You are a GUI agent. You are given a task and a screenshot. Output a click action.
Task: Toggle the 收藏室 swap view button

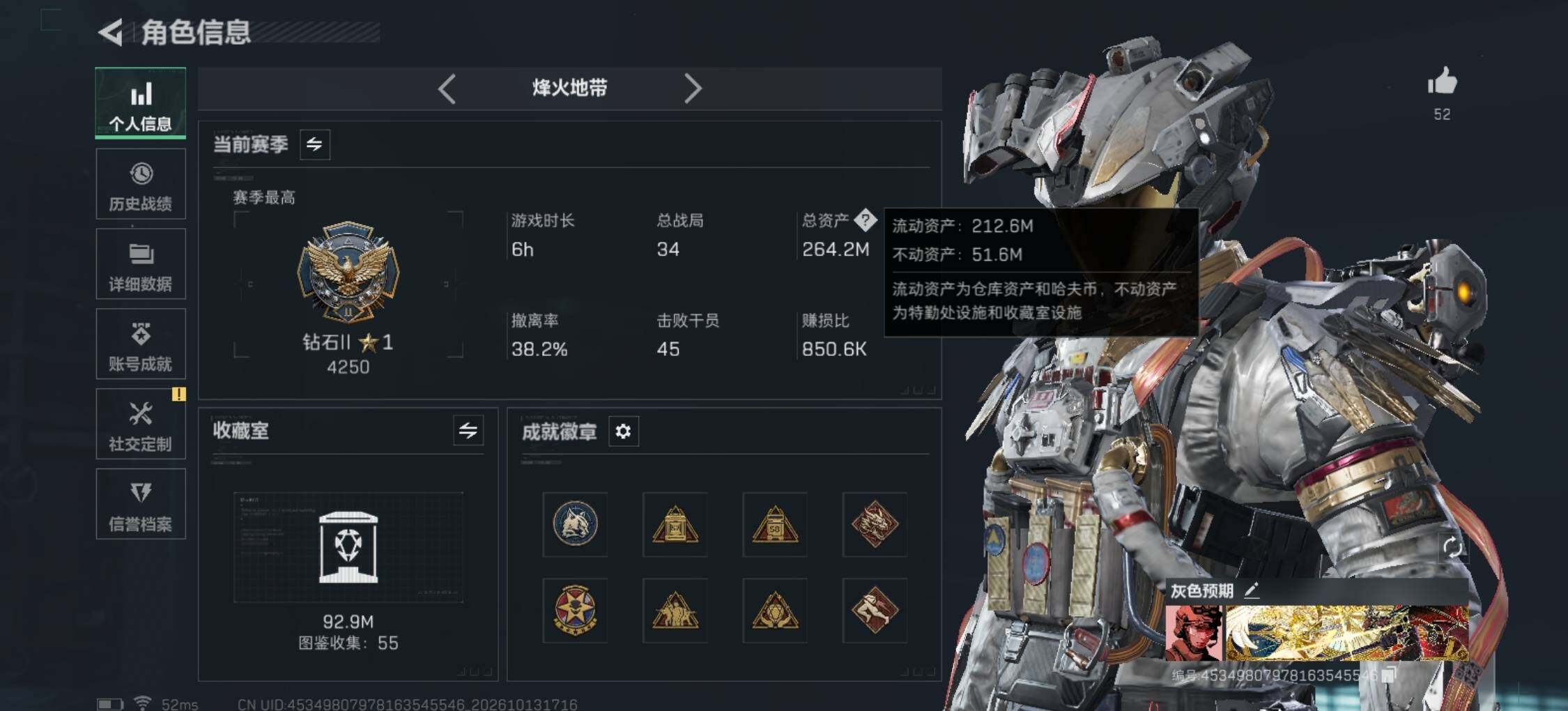point(468,431)
